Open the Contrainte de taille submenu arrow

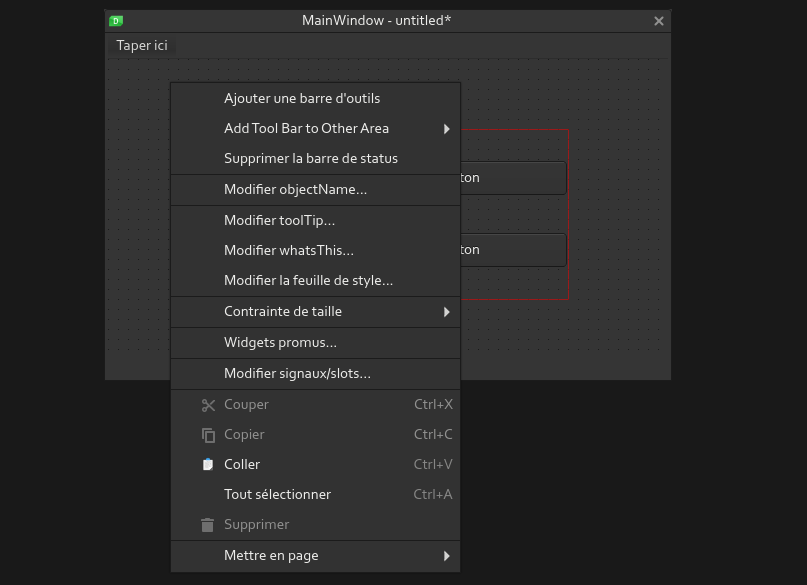pyautogui.click(x=447, y=311)
